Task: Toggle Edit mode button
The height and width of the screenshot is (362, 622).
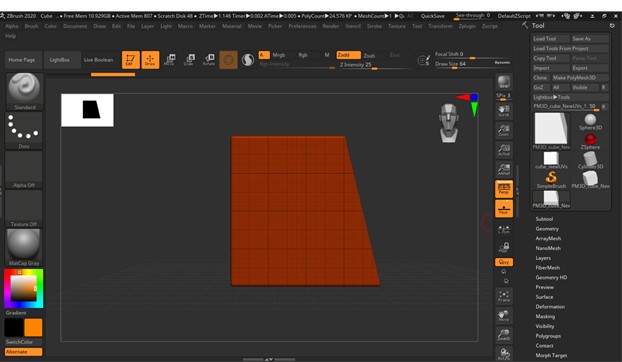Action: (x=131, y=60)
